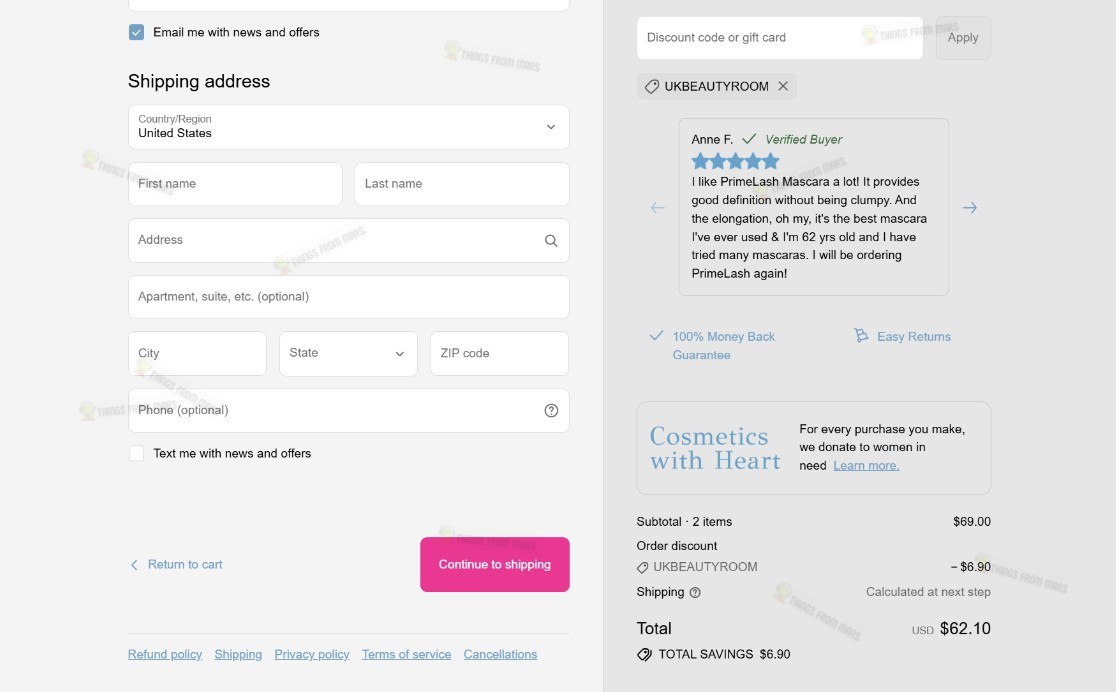The image size is (1116, 692).
Task: Focus the Discount code or gift card field
Action: (x=779, y=38)
